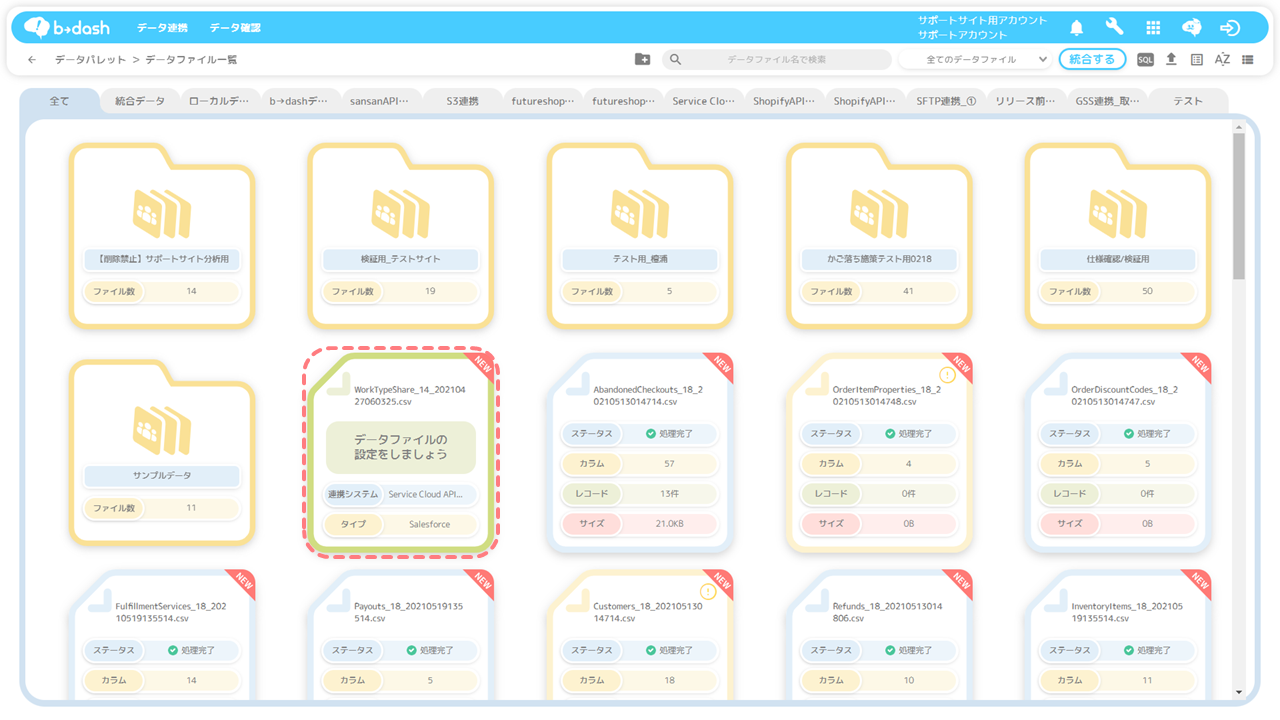Switch to the リリース前… tab
Screen dimensions: 1280x720
point(1026,101)
